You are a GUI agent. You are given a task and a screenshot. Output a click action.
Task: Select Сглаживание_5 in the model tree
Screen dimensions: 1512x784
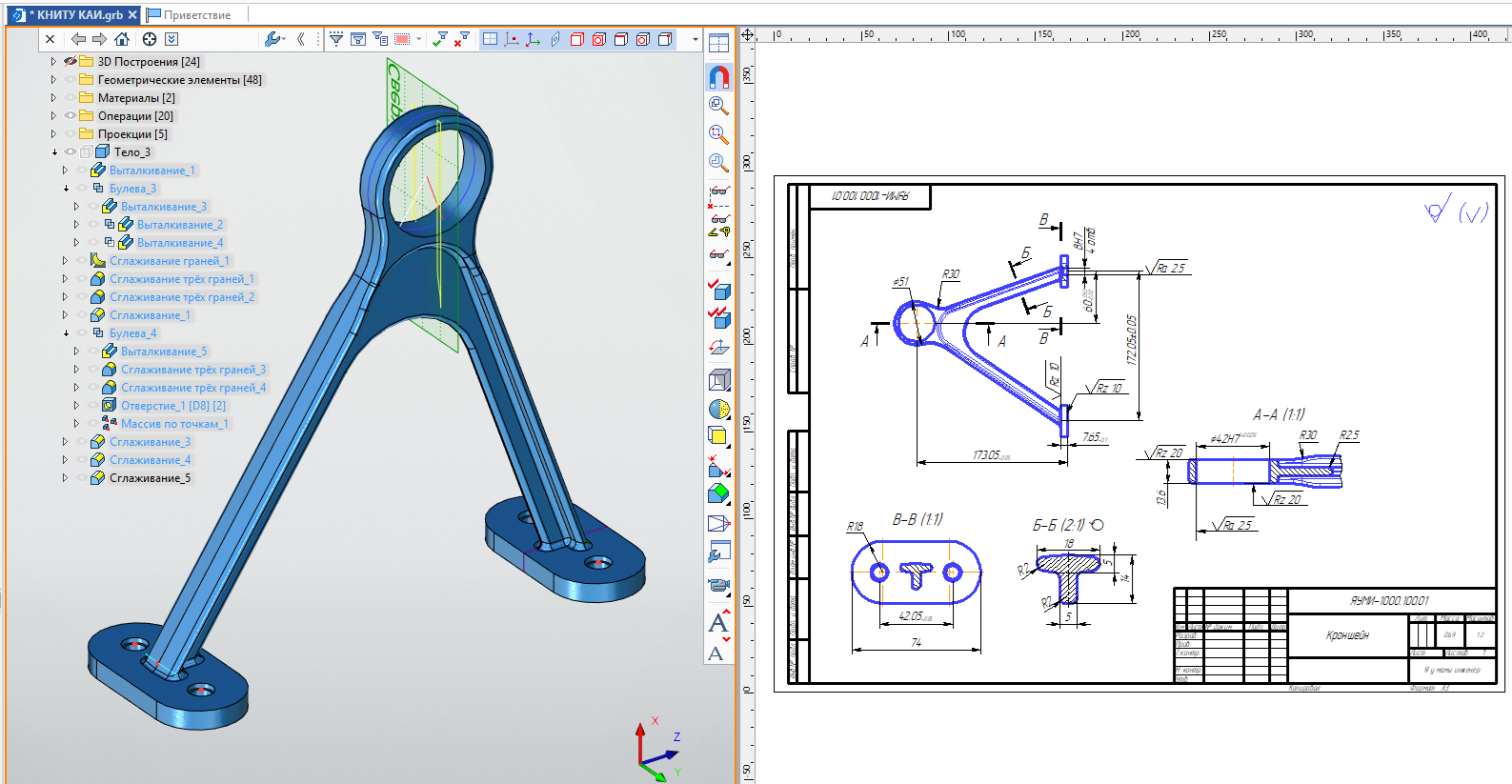tap(150, 478)
